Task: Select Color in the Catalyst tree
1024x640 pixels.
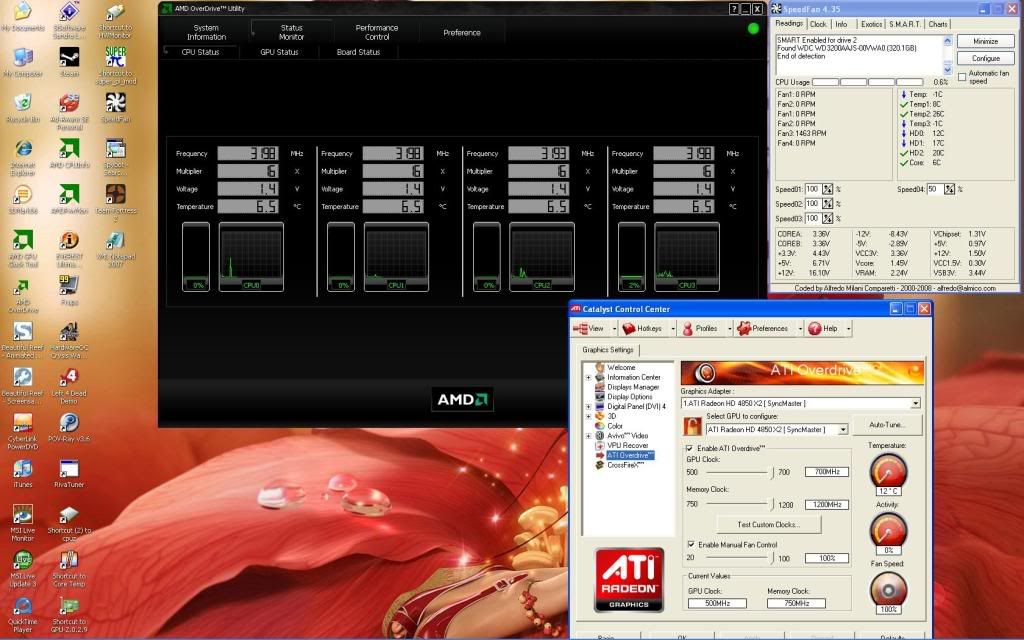Action: tap(615, 426)
